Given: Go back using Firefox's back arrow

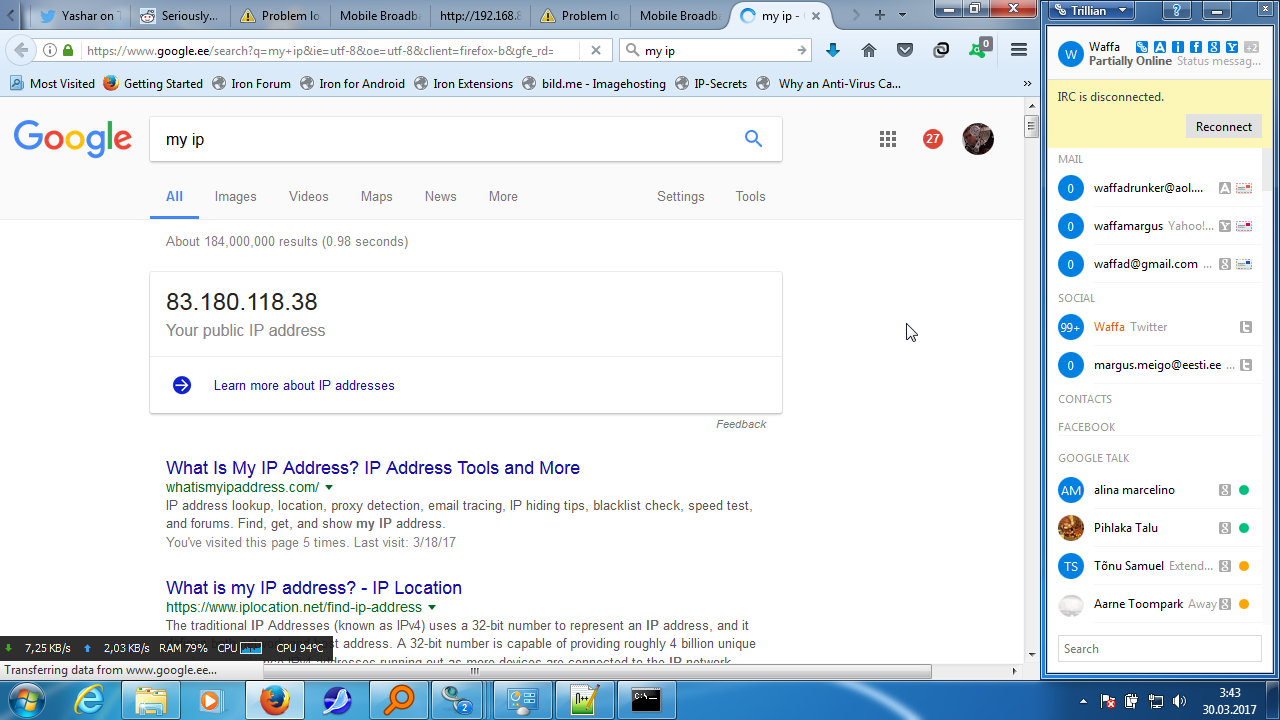Looking at the screenshot, I should click(21, 50).
